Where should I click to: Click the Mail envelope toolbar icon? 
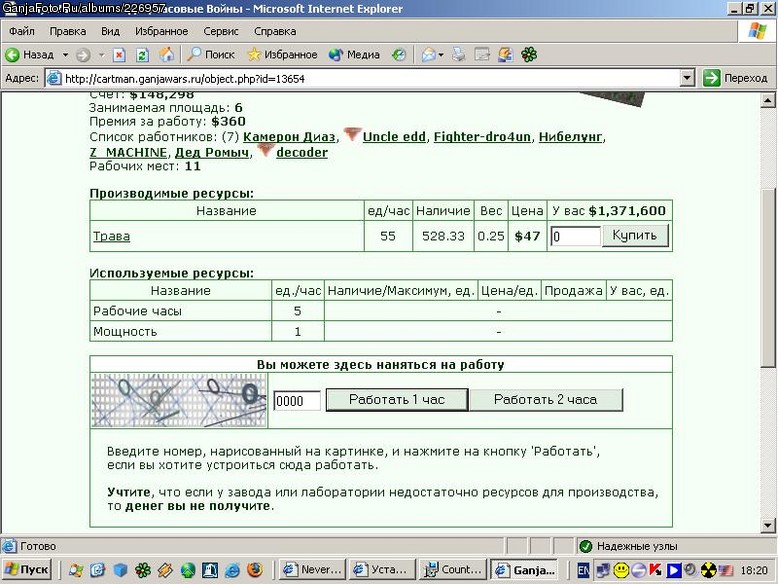point(428,55)
